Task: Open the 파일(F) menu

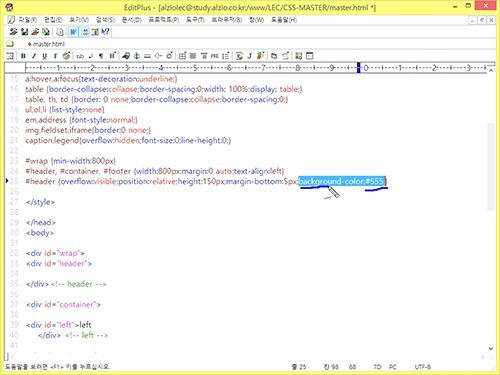Action: click(27, 20)
